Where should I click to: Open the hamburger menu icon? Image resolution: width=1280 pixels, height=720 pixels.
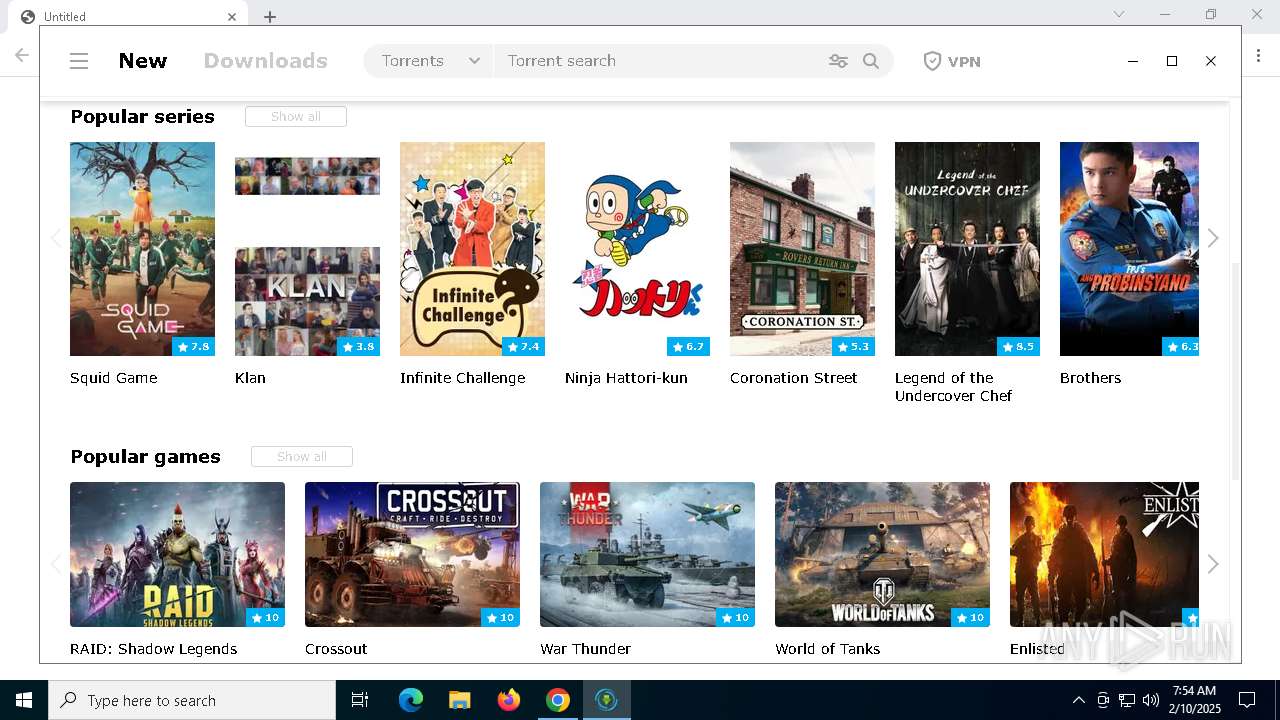79,61
